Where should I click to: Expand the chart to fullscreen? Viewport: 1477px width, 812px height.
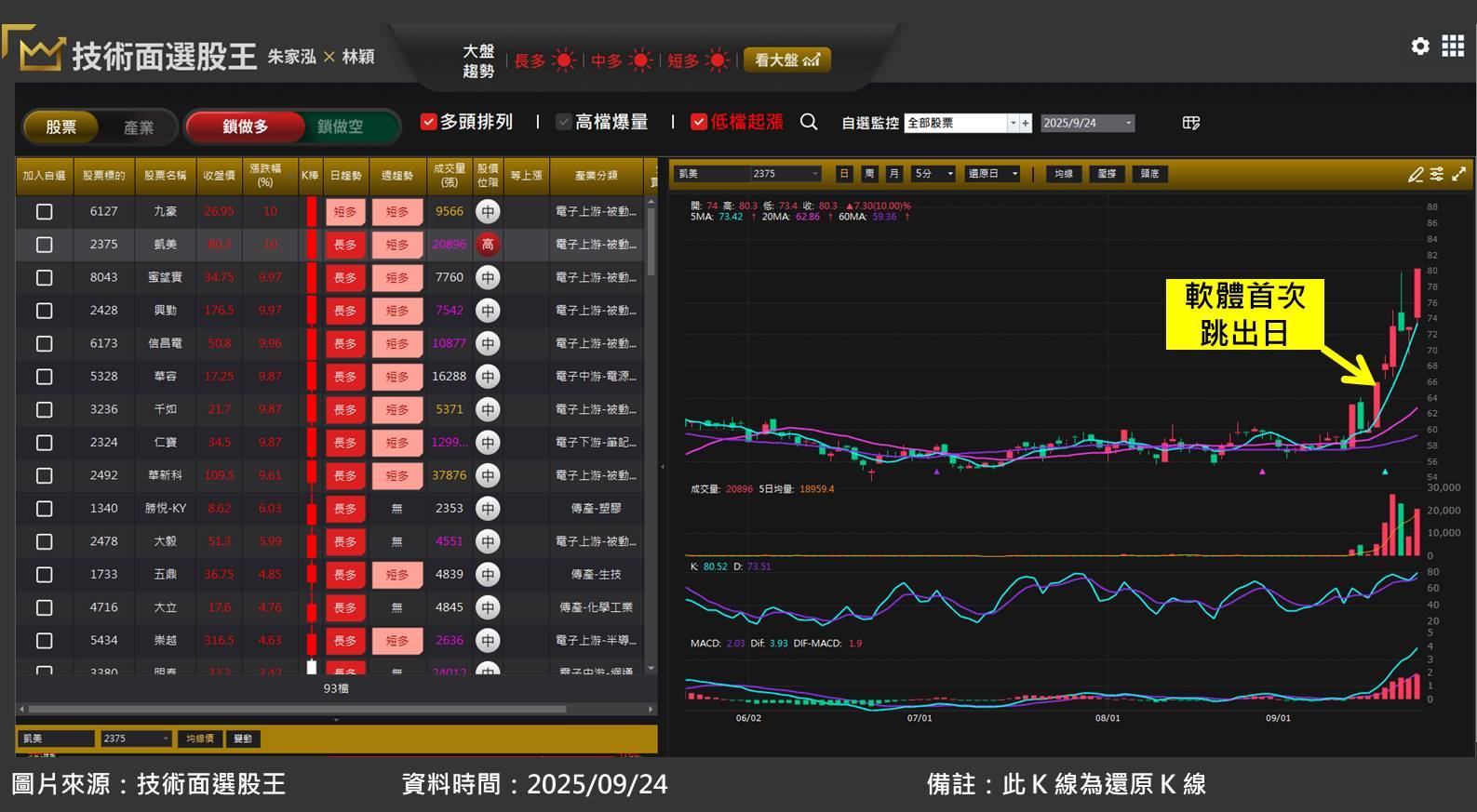tap(1459, 174)
